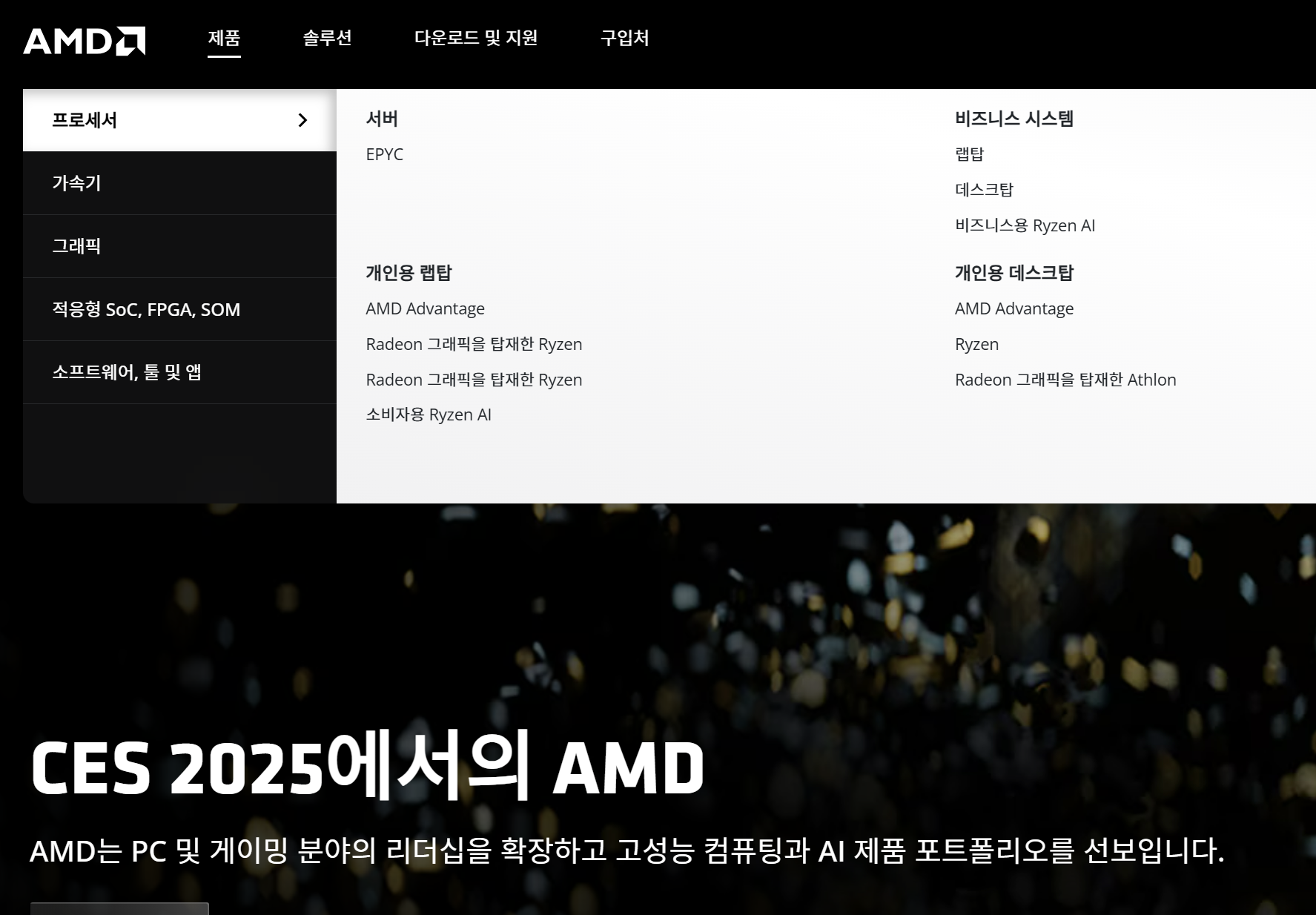Viewport: 1316px width, 915px height.
Task: Open AMD Advantage under 개인용 랩탑
Action: pyautogui.click(x=425, y=308)
